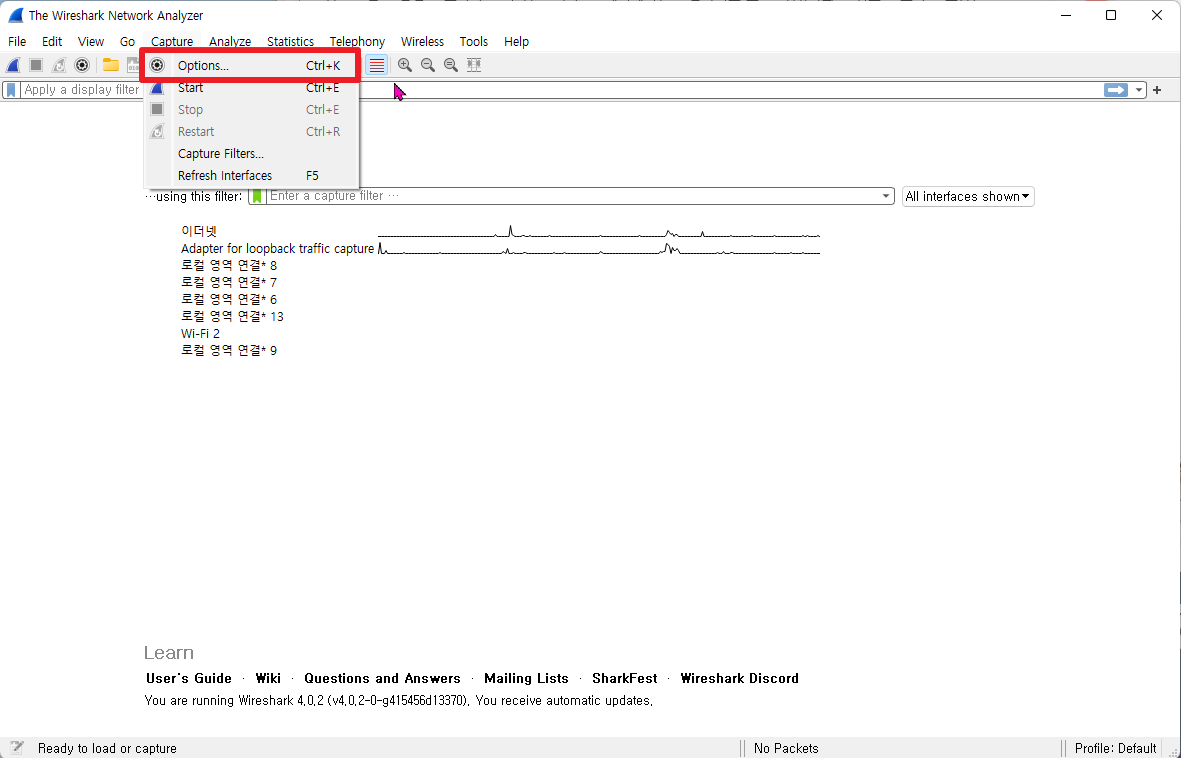This screenshot has height=758, width=1181.
Task: Open the Wiki link
Action: coord(268,678)
